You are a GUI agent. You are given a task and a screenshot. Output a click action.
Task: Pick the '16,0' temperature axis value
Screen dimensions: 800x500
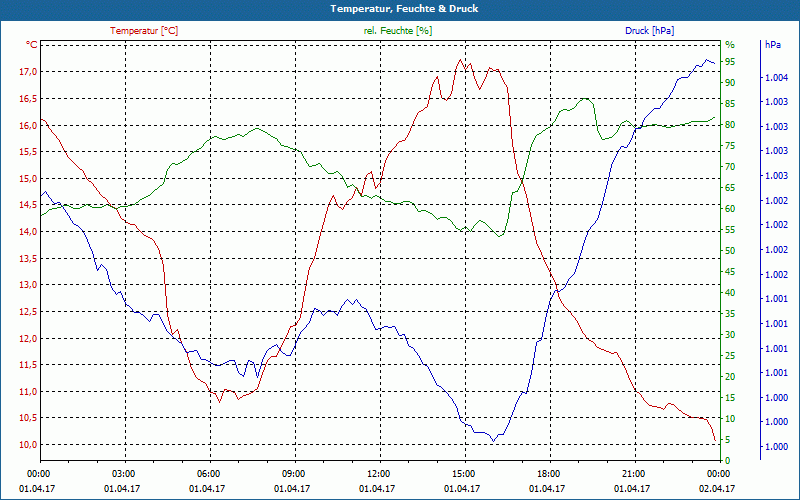coord(29,125)
